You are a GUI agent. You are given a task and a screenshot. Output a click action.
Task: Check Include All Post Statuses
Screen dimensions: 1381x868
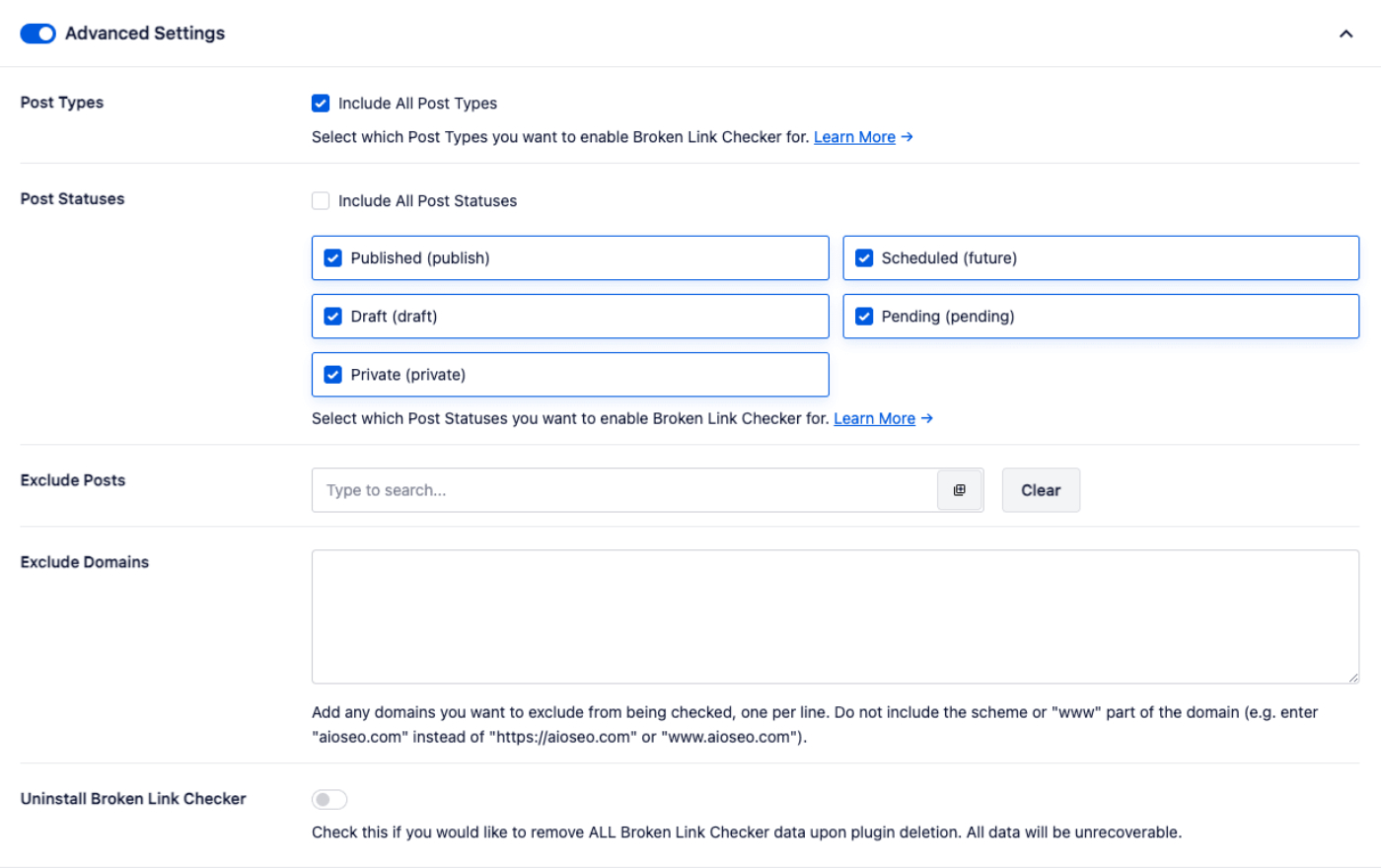[x=321, y=201]
